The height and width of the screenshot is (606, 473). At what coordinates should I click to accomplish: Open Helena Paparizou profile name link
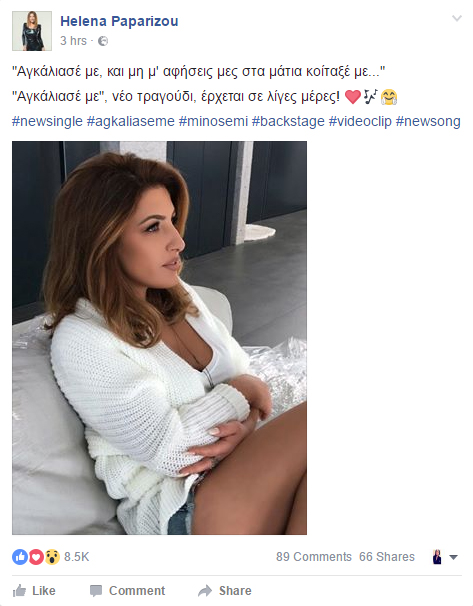(119, 21)
